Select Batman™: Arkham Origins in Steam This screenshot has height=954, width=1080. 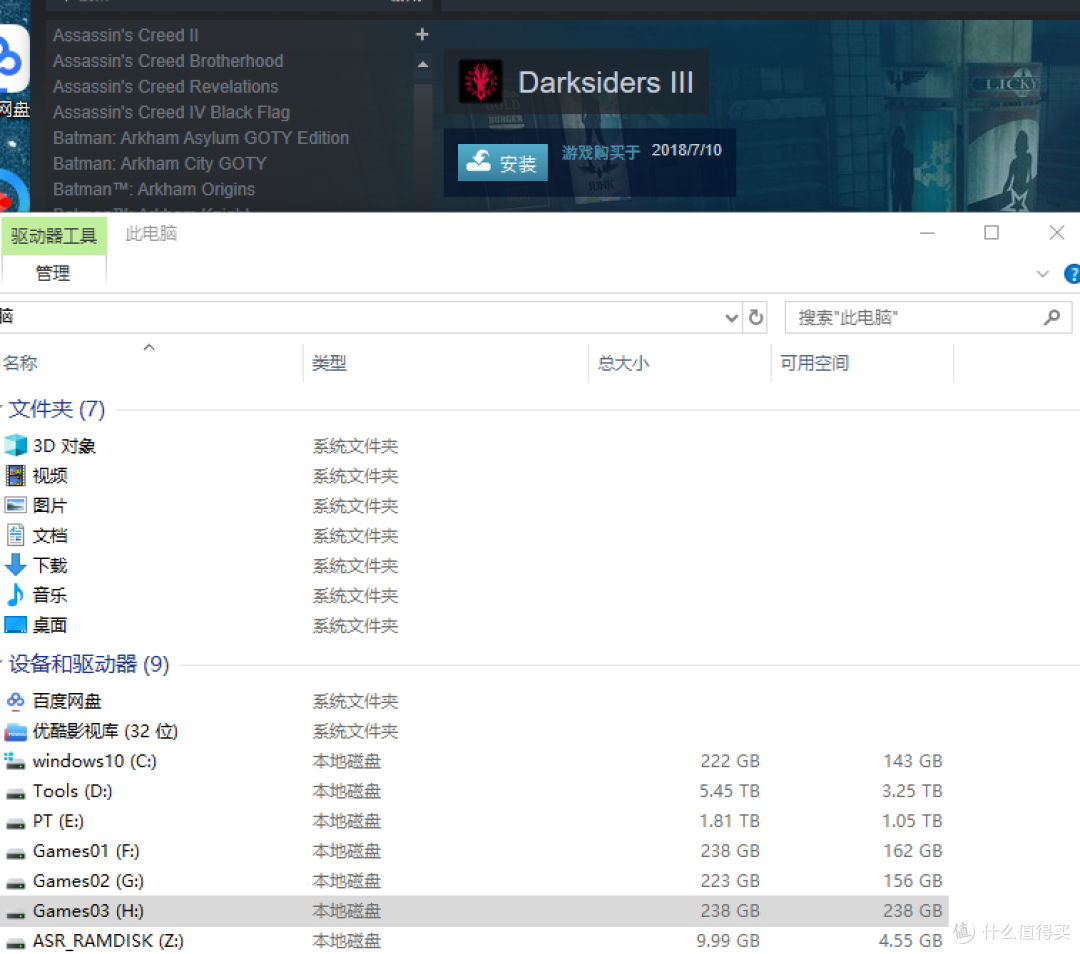(154, 189)
